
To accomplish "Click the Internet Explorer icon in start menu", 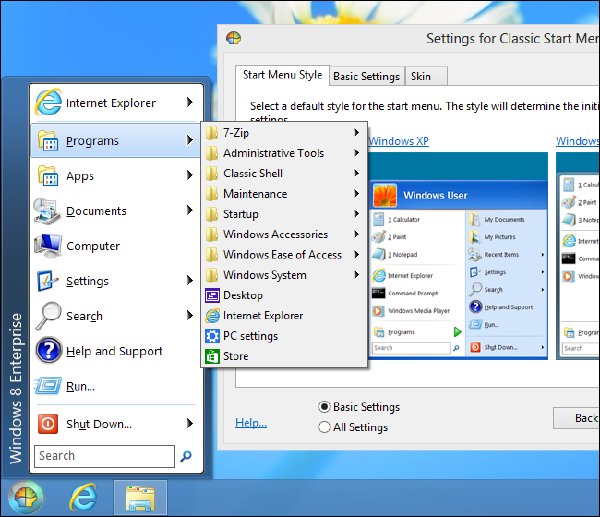I will 48,102.
